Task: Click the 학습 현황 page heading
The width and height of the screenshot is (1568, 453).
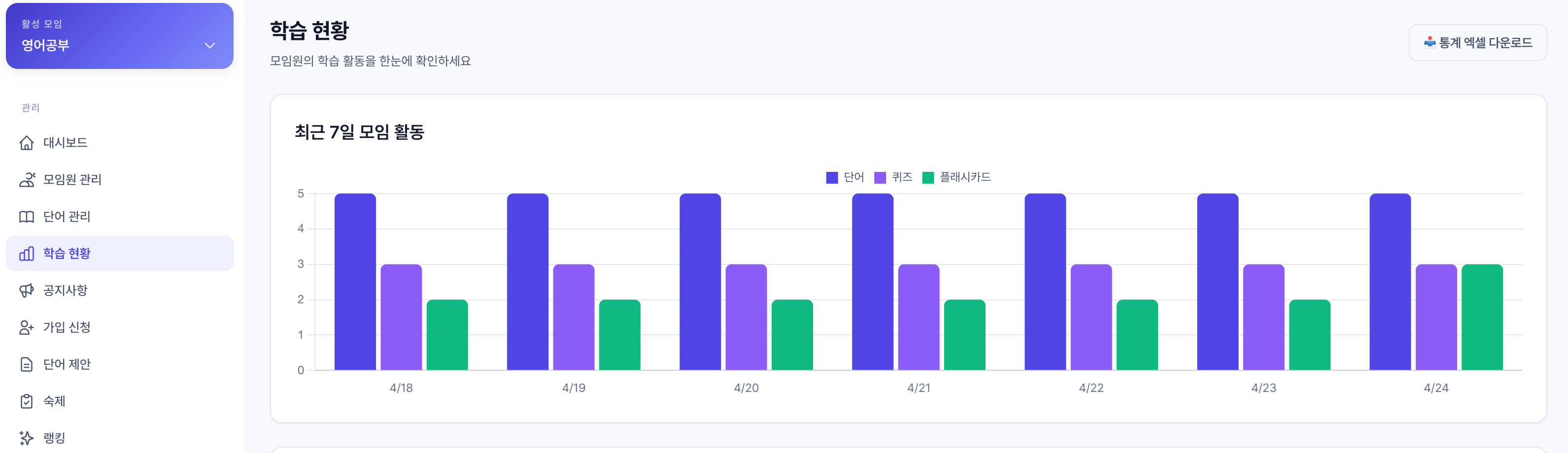Action: [x=310, y=31]
